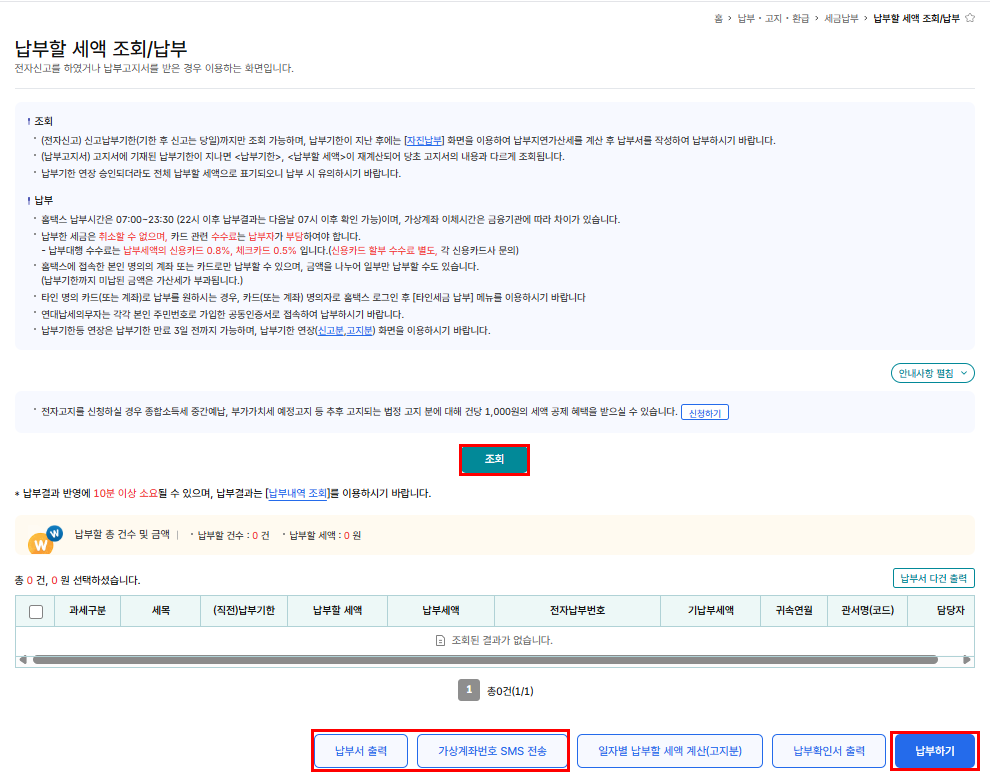Open the 고지분 deadline extension link
The width and height of the screenshot is (990, 776).
(359, 330)
